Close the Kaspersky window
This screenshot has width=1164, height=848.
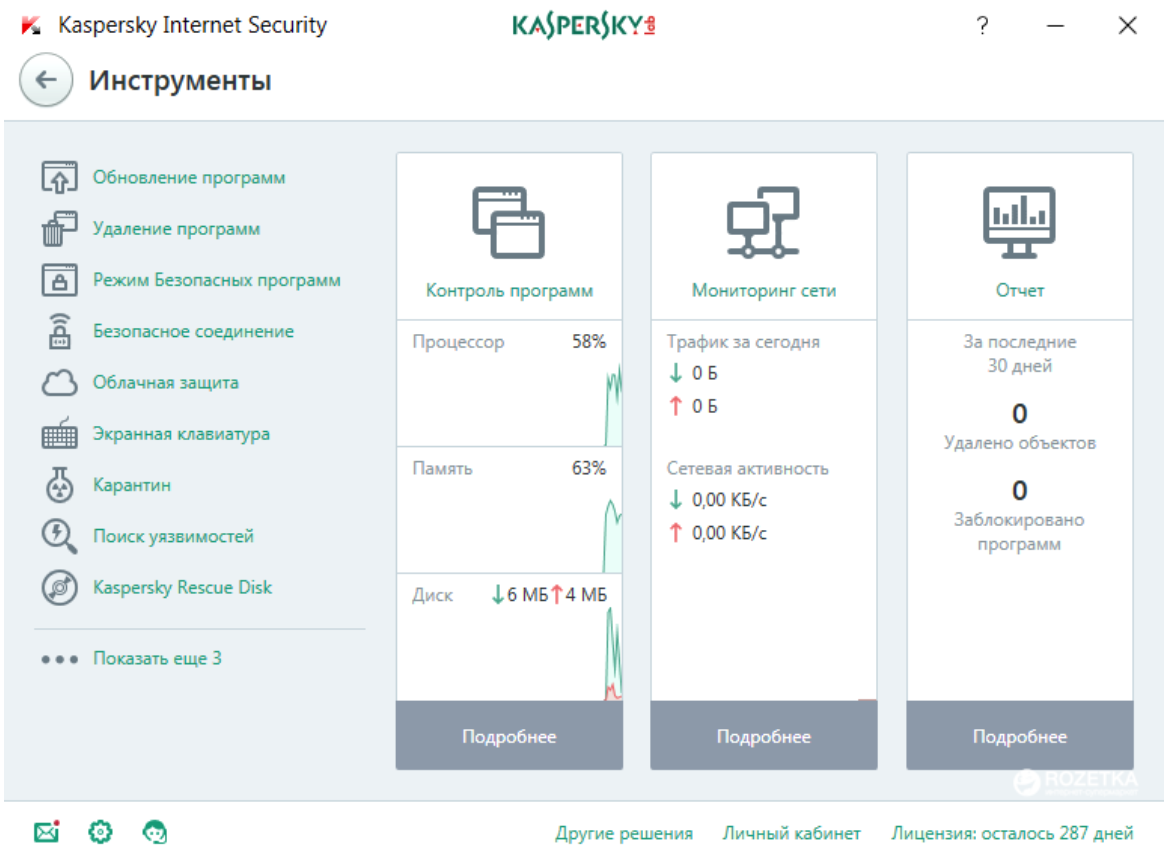coord(1128,26)
